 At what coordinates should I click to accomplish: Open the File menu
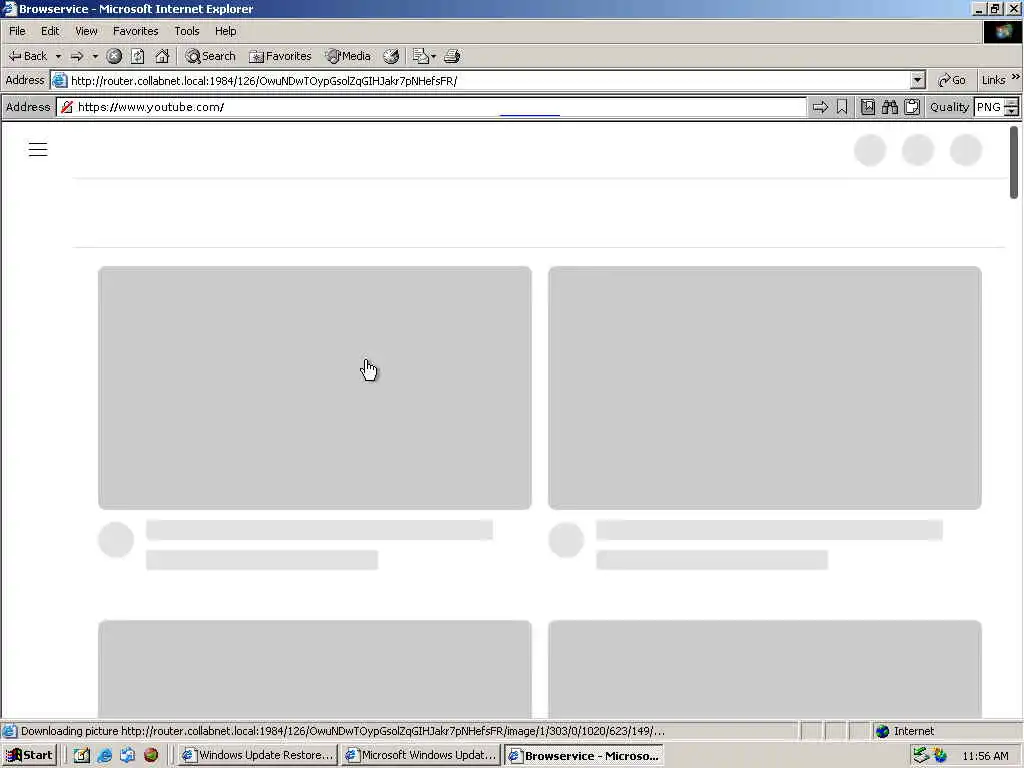click(x=17, y=31)
